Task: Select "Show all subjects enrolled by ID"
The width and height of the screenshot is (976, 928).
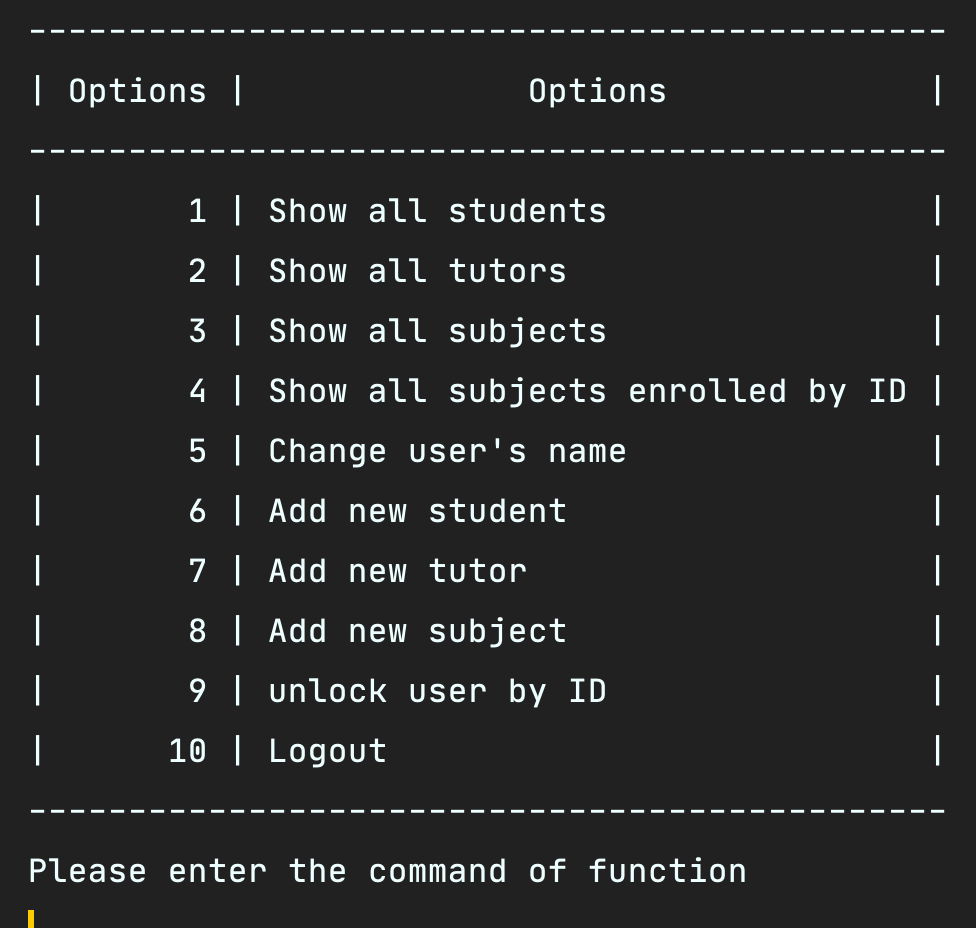Action: pos(587,391)
